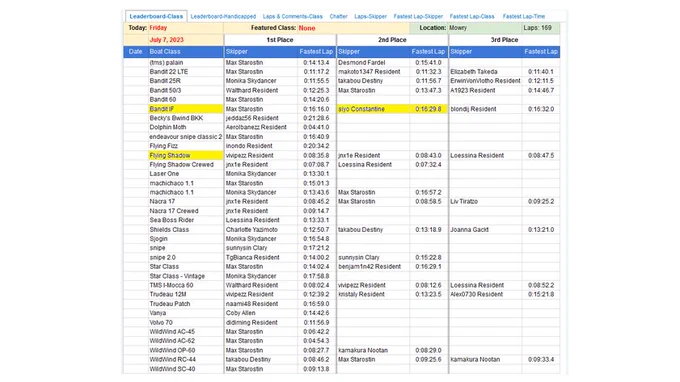Select the highlighted Flying Shadow cell
The width and height of the screenshot is (680, 382).
186,155
